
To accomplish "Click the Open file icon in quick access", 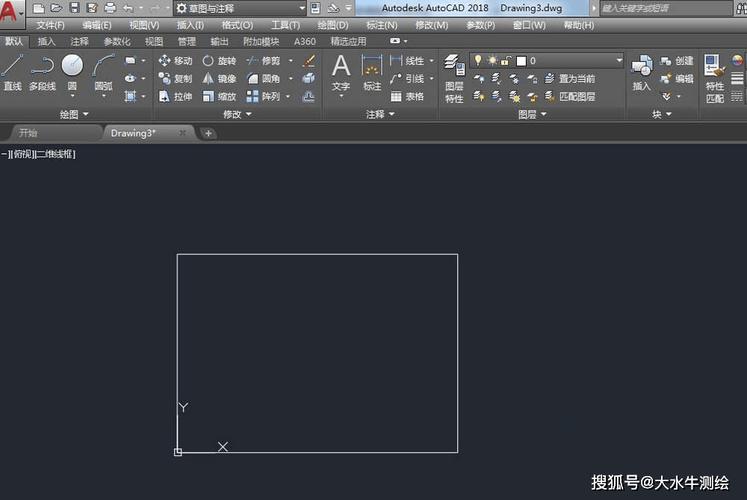I will (x=56, y=8).
